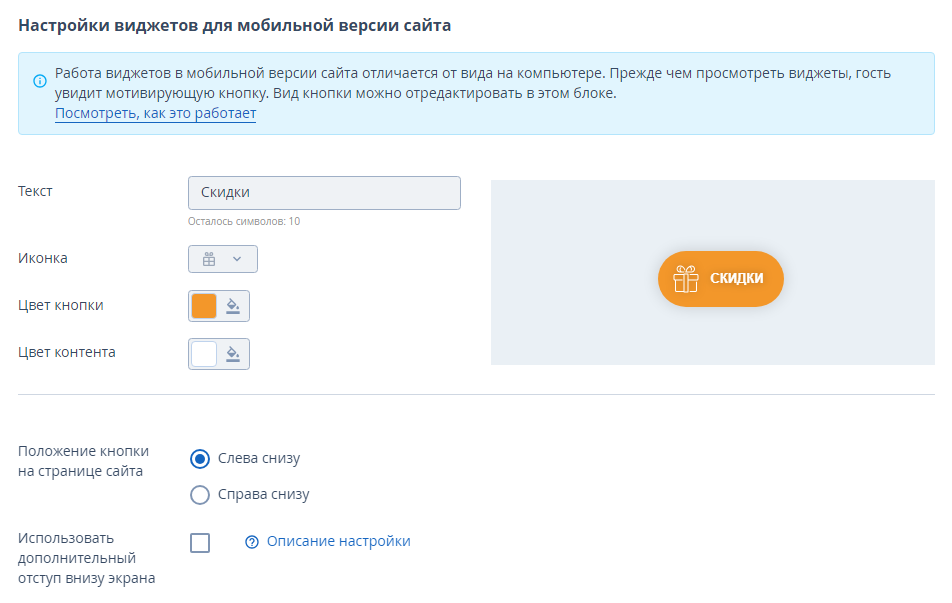Click the "Использовать дополнительный отступ внизу экрана" label
Screen dimensions: 952x603
pyautogui.click(x=86, y=558)
